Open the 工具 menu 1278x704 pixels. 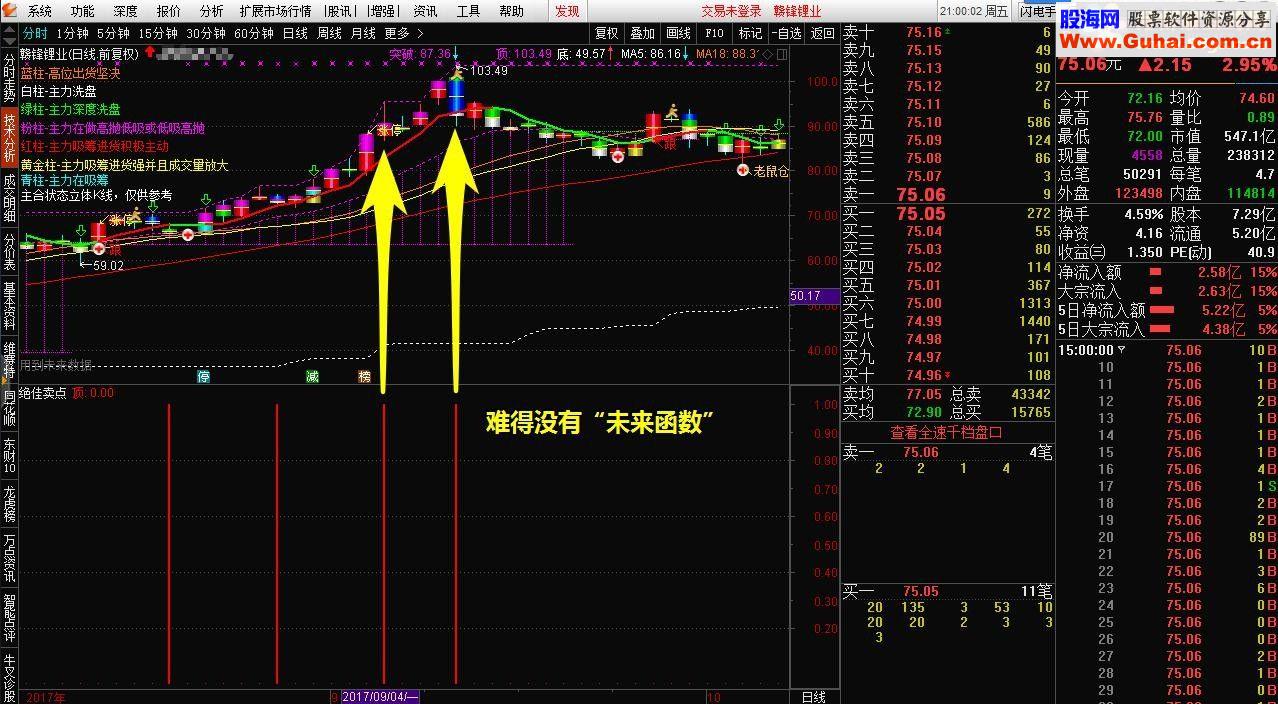click(468, 11)
